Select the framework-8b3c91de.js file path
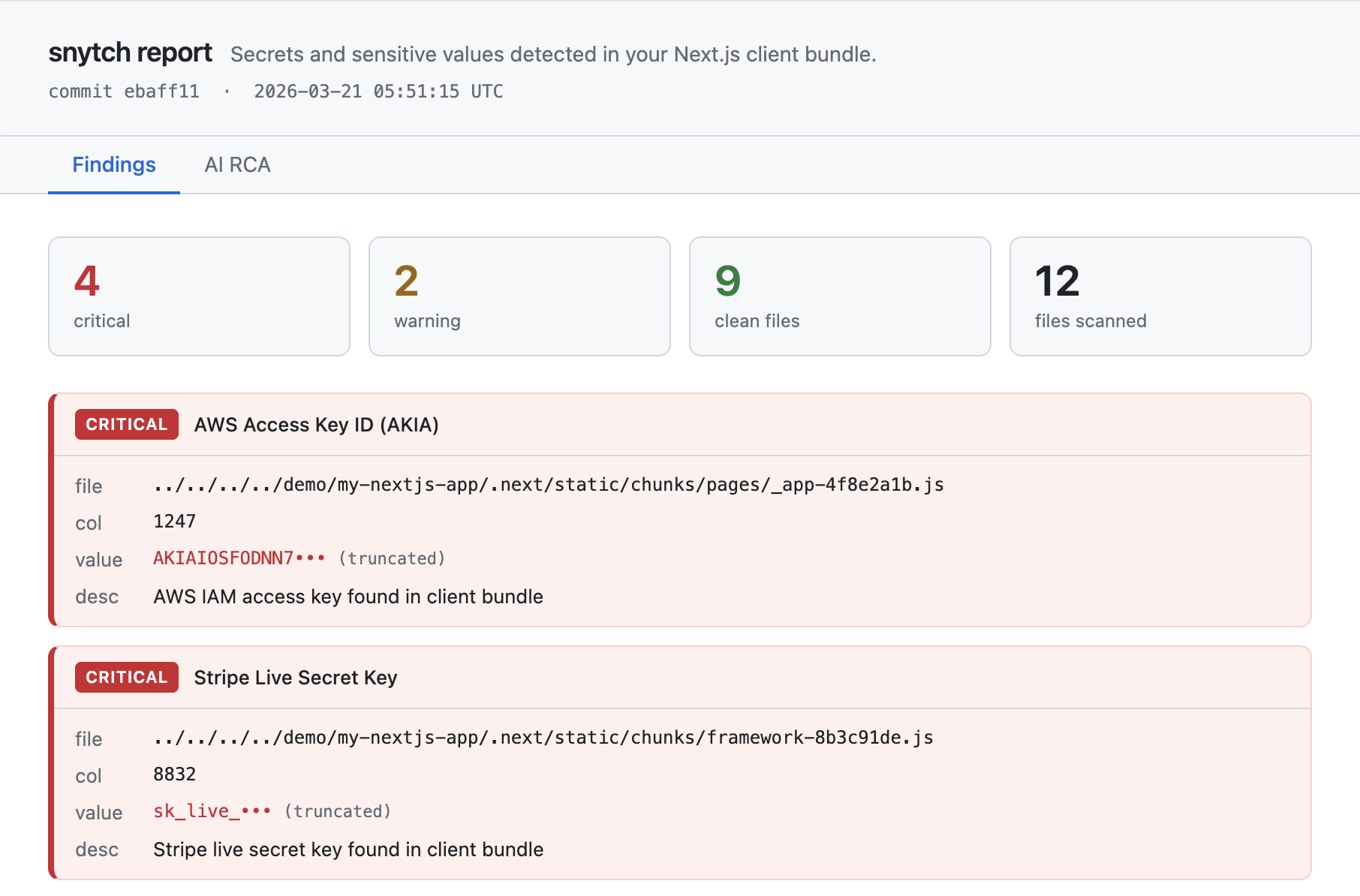 543,738
